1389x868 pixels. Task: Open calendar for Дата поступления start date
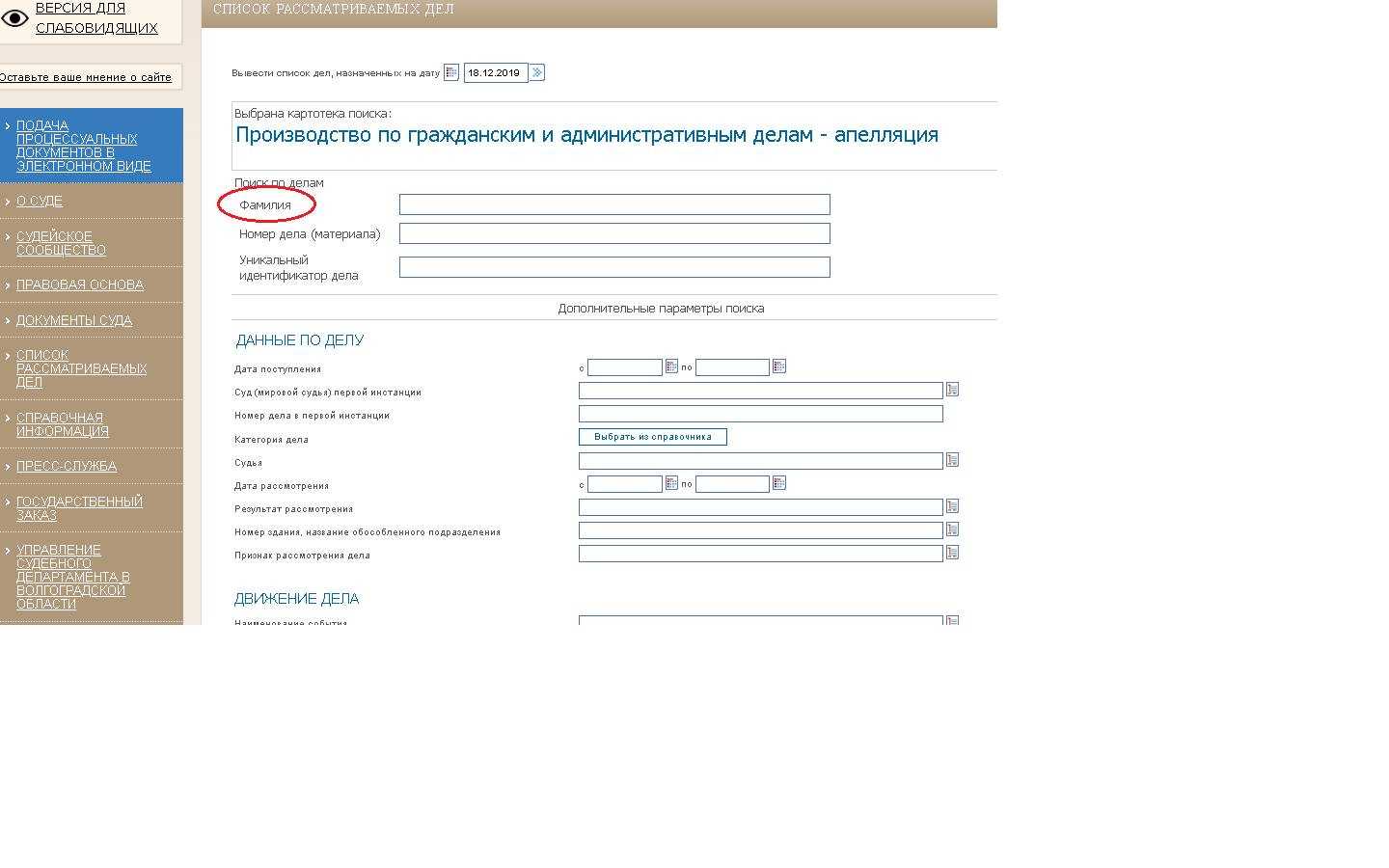(x=671, y=366)
